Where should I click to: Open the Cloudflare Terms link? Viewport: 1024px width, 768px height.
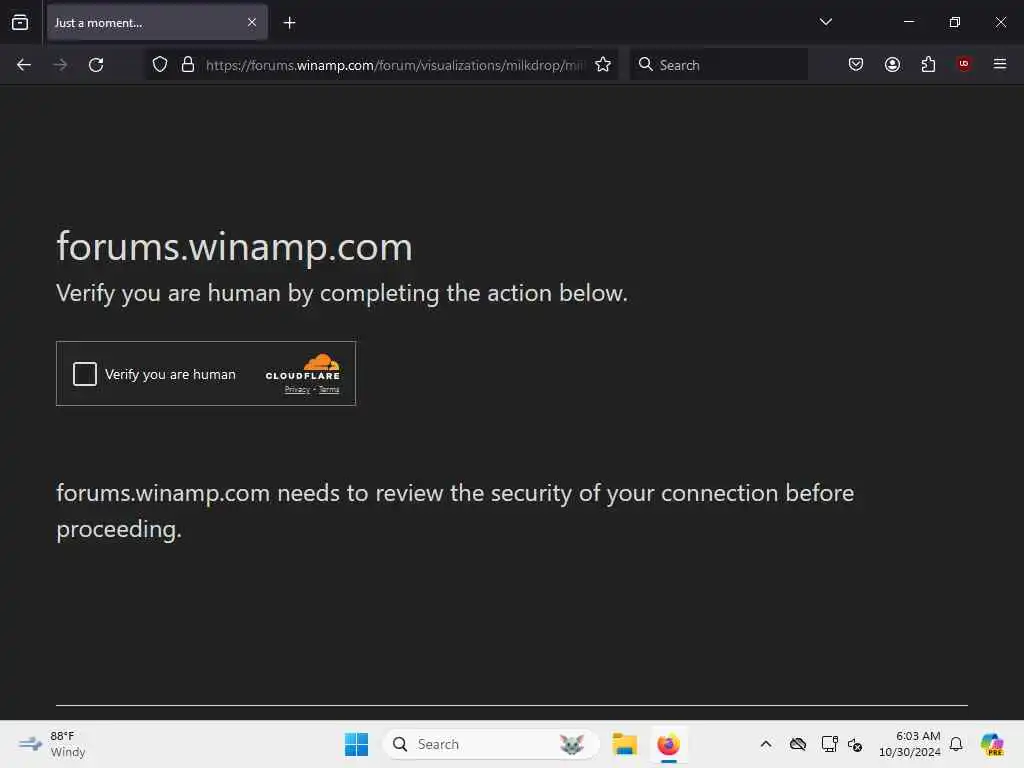tap(329, 390)
